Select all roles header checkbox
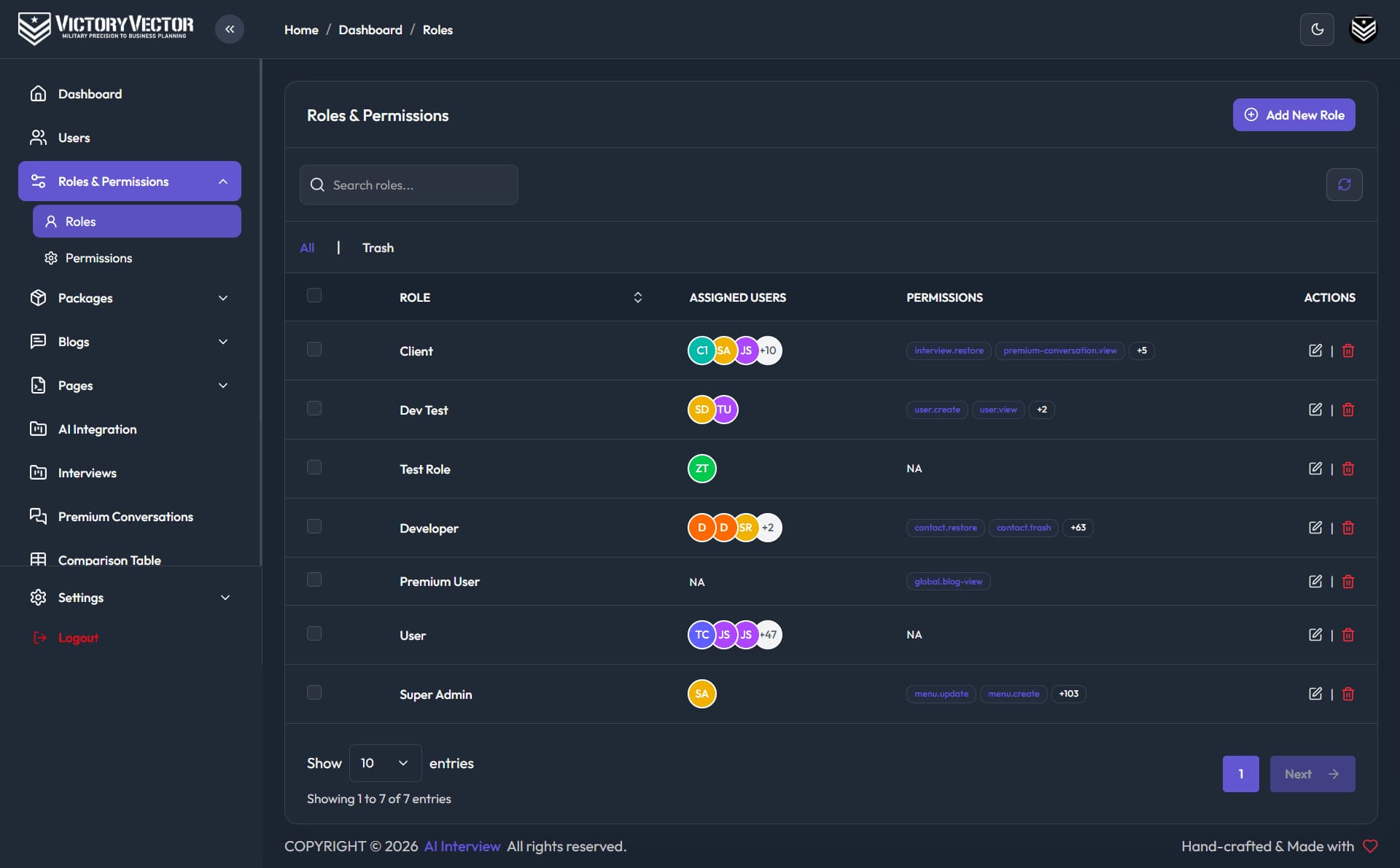This screenshot has height=868, width=1400. 314,295
